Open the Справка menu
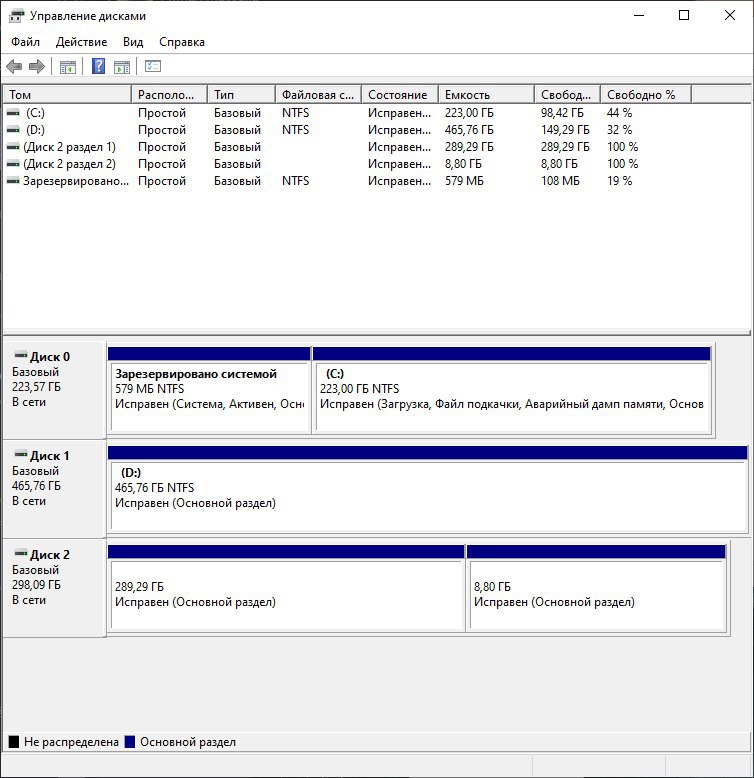This screenshot has width=754, height=778. tap(182, 42)
